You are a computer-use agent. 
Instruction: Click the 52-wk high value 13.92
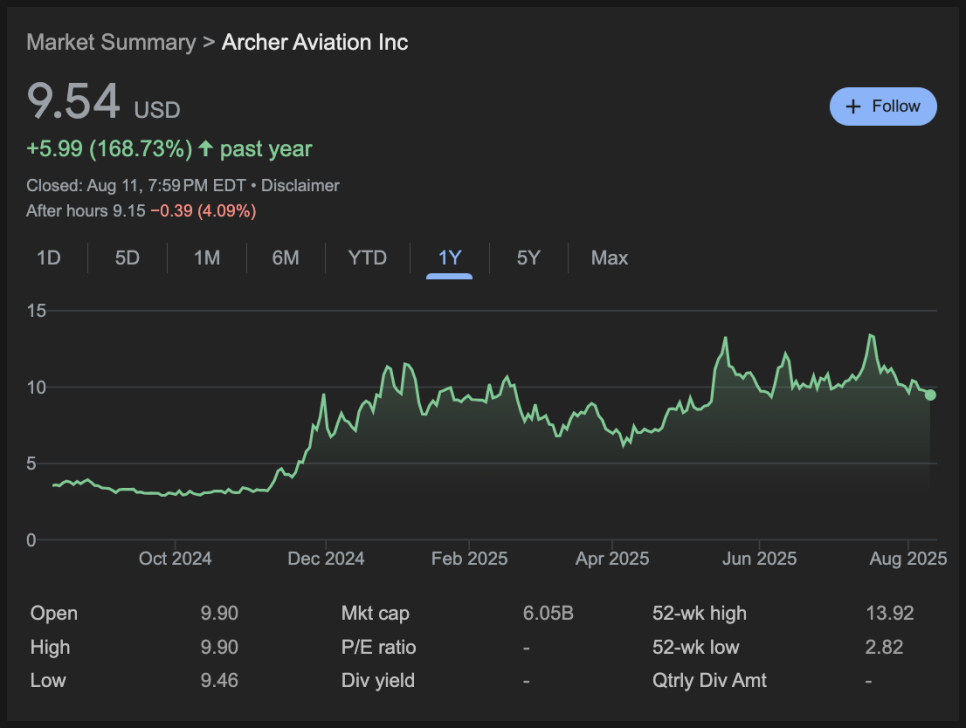890,613
